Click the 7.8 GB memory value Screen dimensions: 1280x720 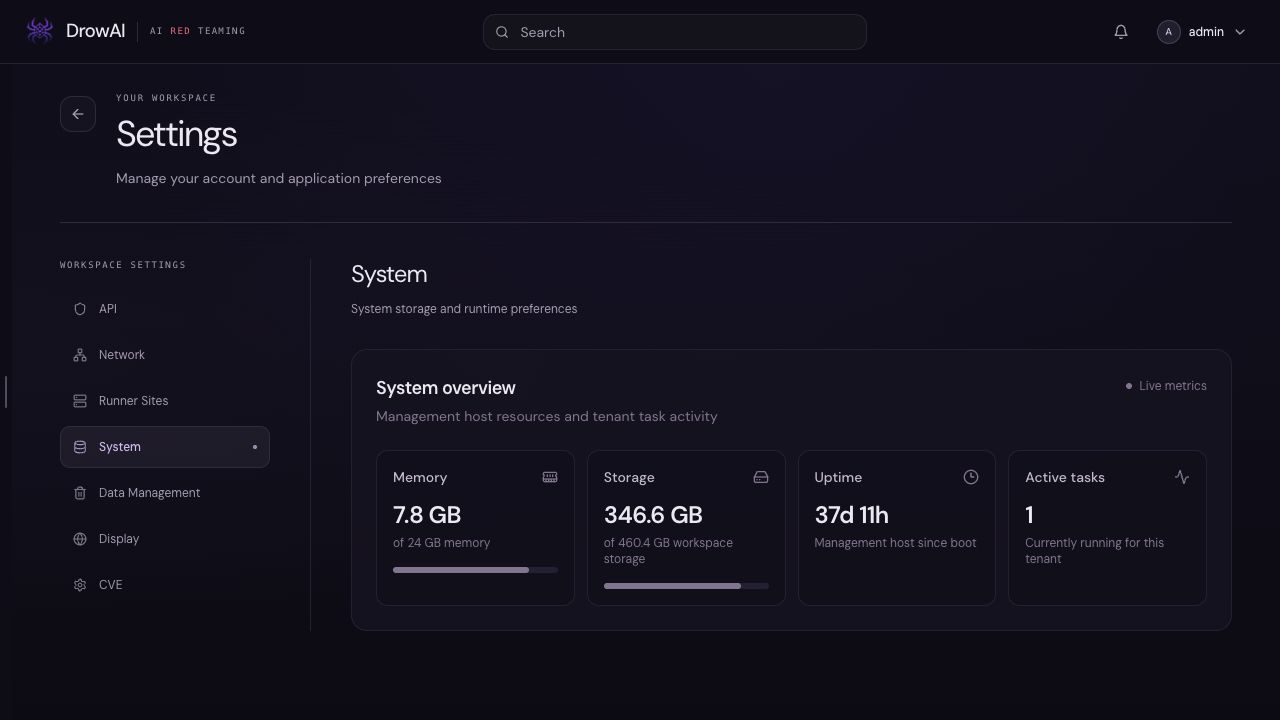(x=427, y=515)
